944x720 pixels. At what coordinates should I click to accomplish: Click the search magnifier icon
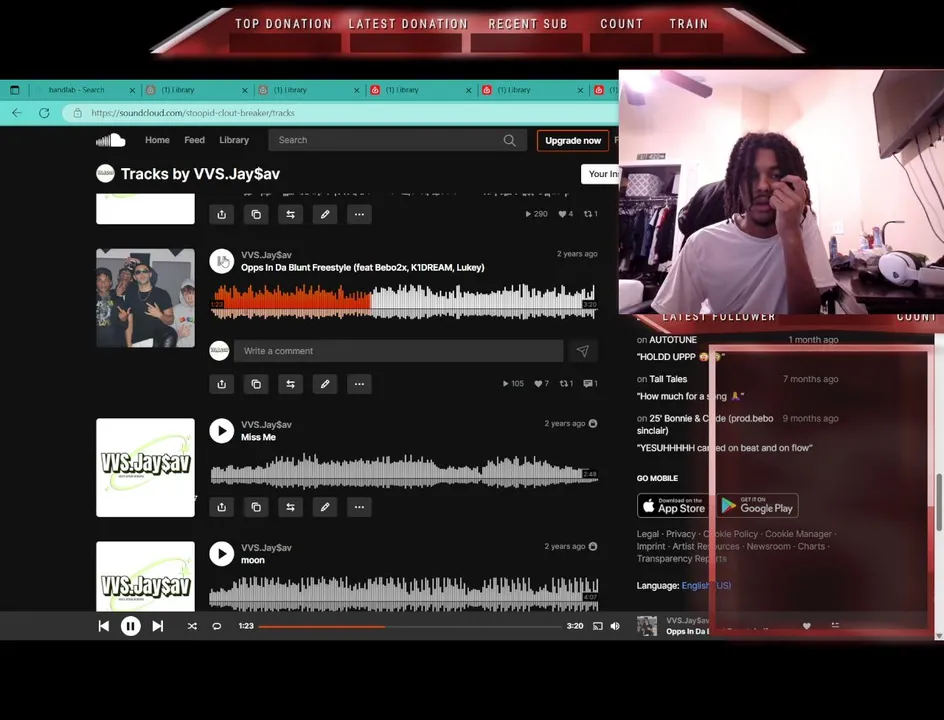click(509, 140)
